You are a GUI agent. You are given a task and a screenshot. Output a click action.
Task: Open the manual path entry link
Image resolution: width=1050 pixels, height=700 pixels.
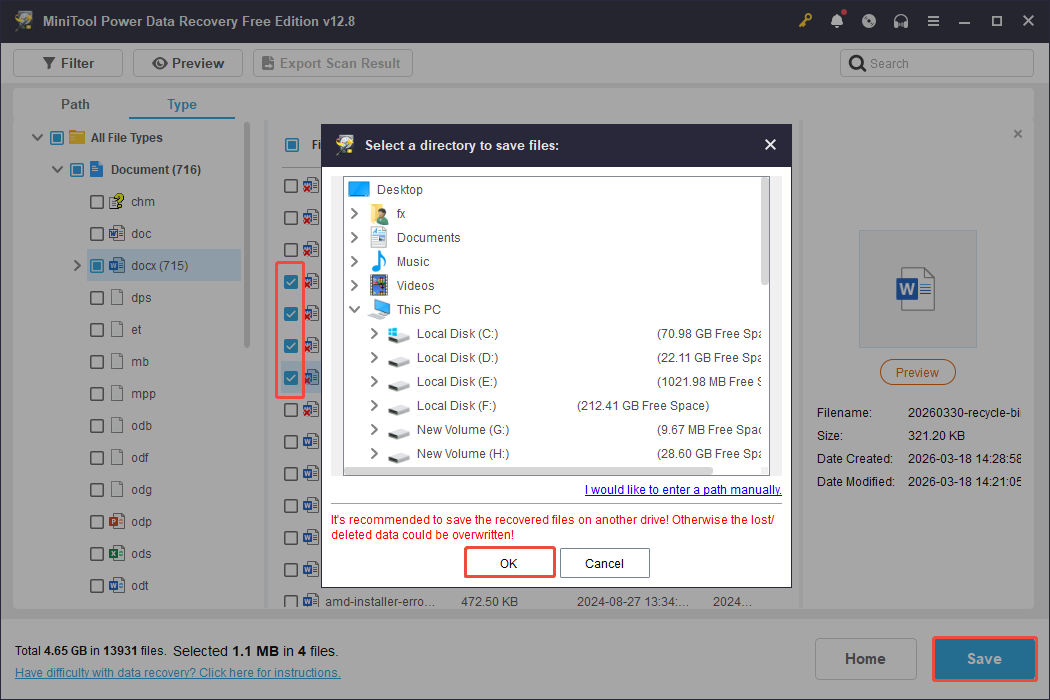tap(683, 489)
